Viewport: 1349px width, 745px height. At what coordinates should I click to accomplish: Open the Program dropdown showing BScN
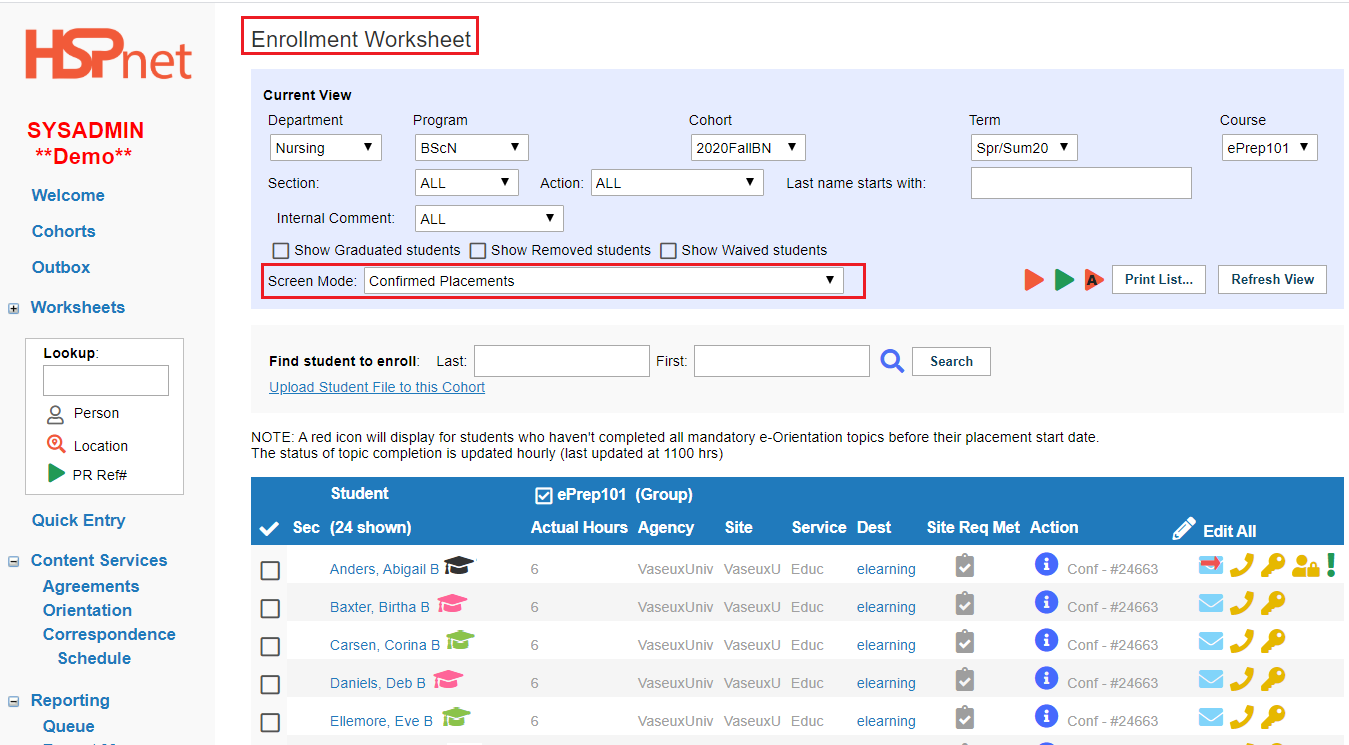pos(471,148)
